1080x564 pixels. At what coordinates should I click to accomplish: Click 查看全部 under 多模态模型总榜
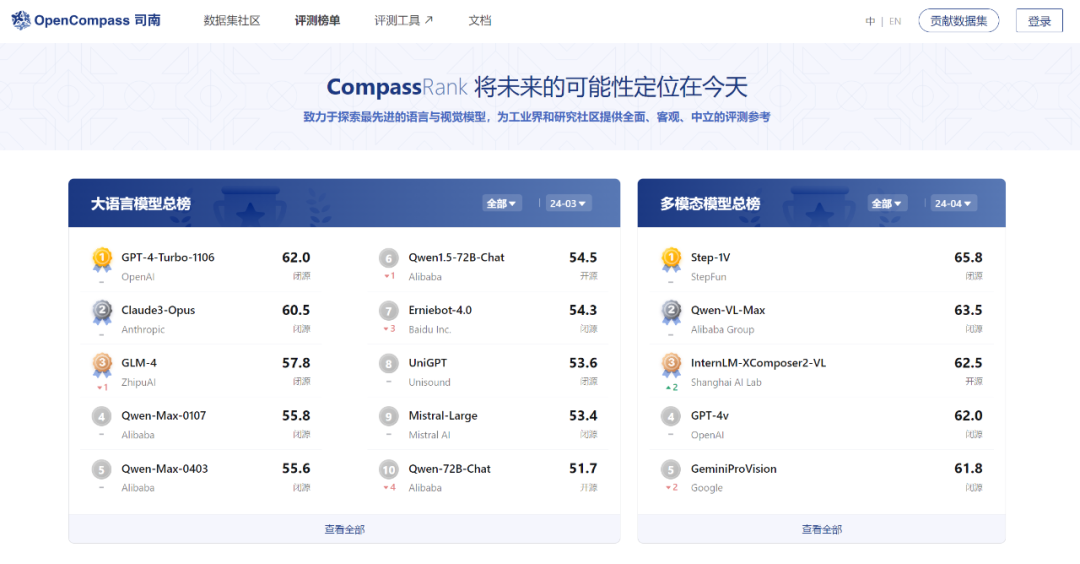tap(822, 529)
